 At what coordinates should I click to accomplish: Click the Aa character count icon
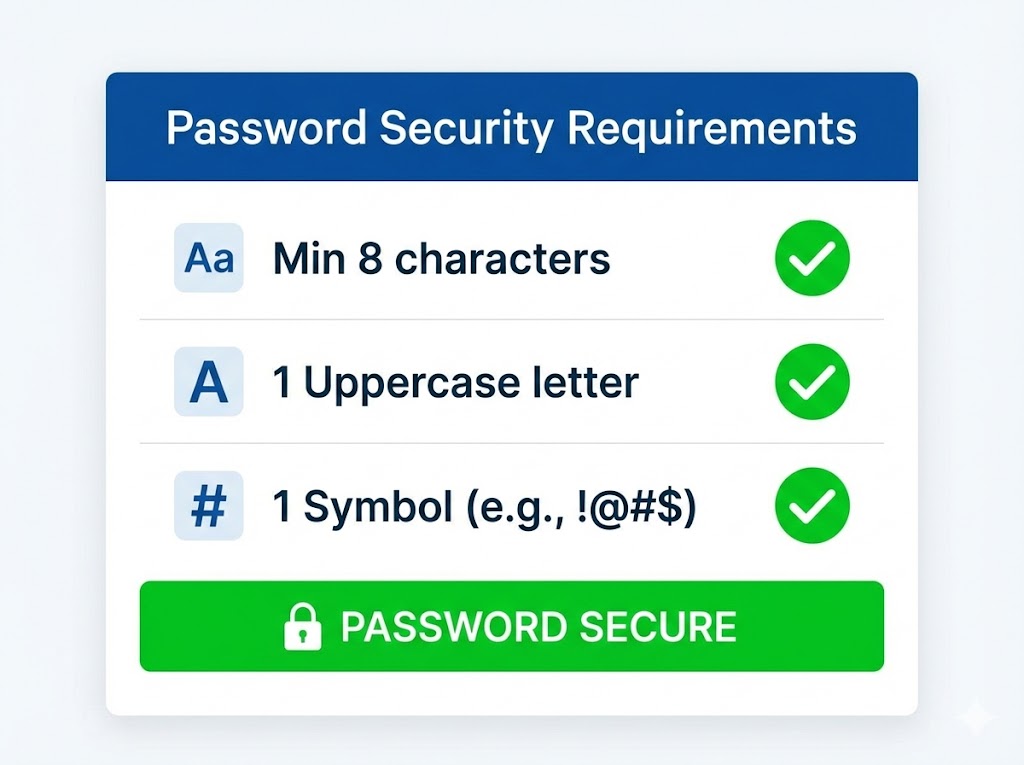pyautogui.click(x=208, y=258)
